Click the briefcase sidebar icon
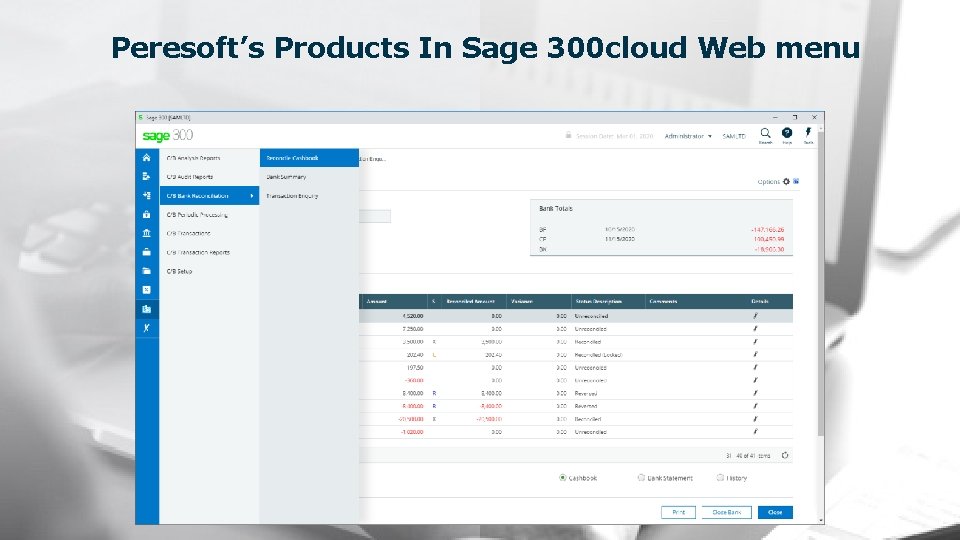Screen dimensions: 960x540 pyautogui.click(x=146, y=252)
